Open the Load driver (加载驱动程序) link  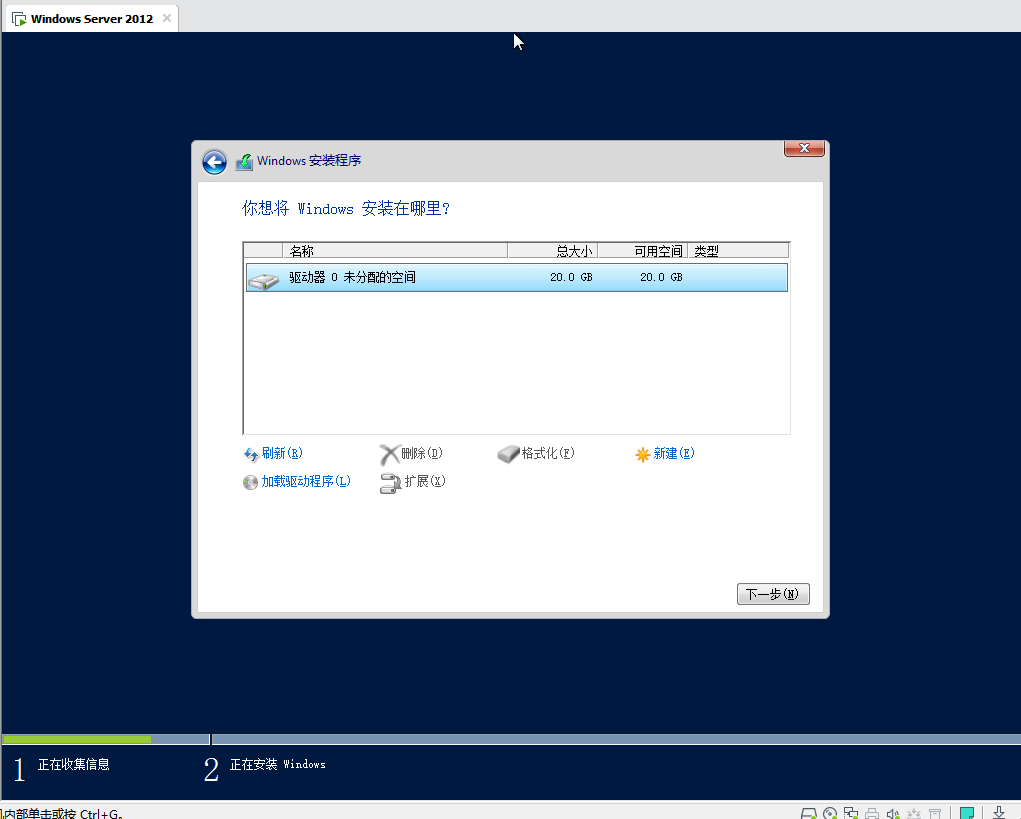[x=306, y=482]
